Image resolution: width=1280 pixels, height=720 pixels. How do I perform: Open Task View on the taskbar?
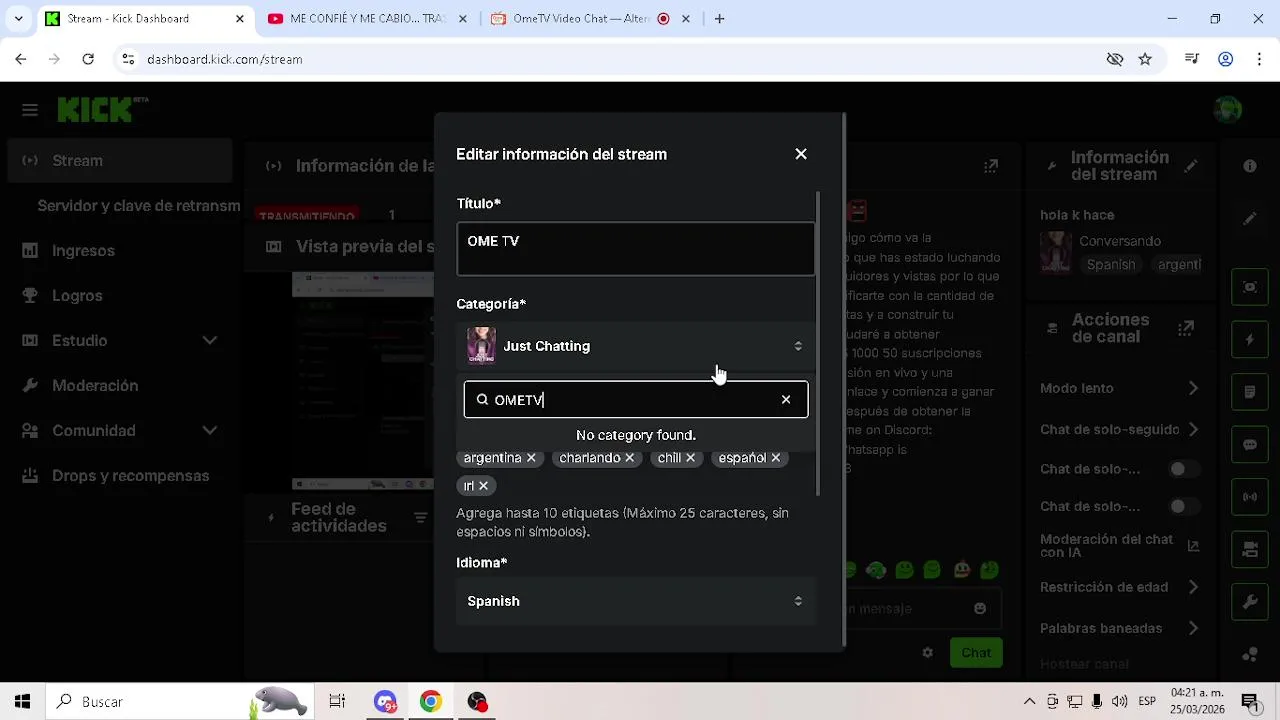337,701
